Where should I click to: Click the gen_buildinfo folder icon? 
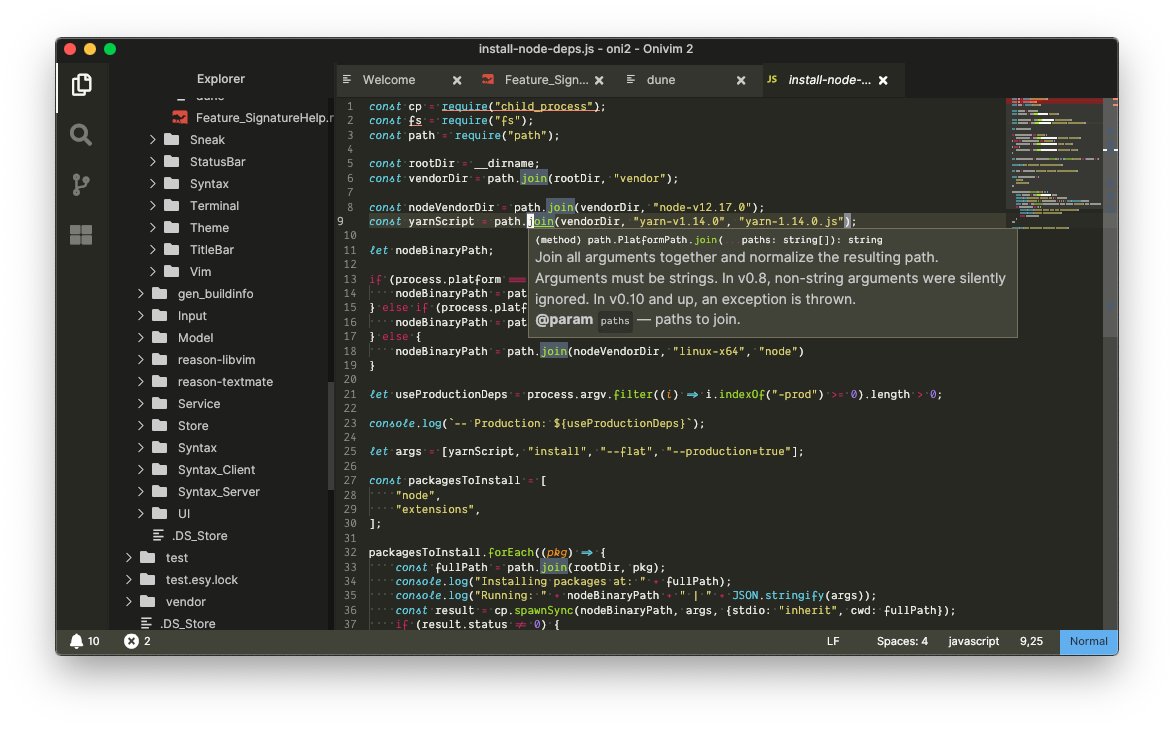click(159, 294)
